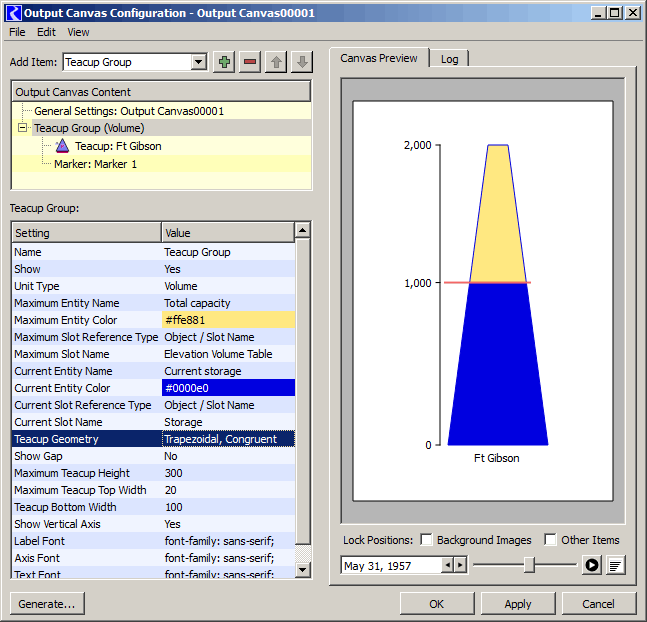This screenshot has width=647, height=622.
Task: Click Maximum Slot Reference Type value
Action: coord(228,337)
